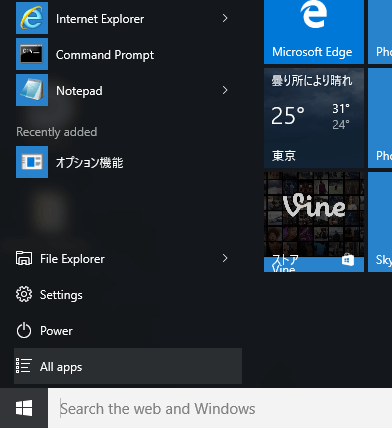Click the Store bag icon on Vine tile

(348, 260)
